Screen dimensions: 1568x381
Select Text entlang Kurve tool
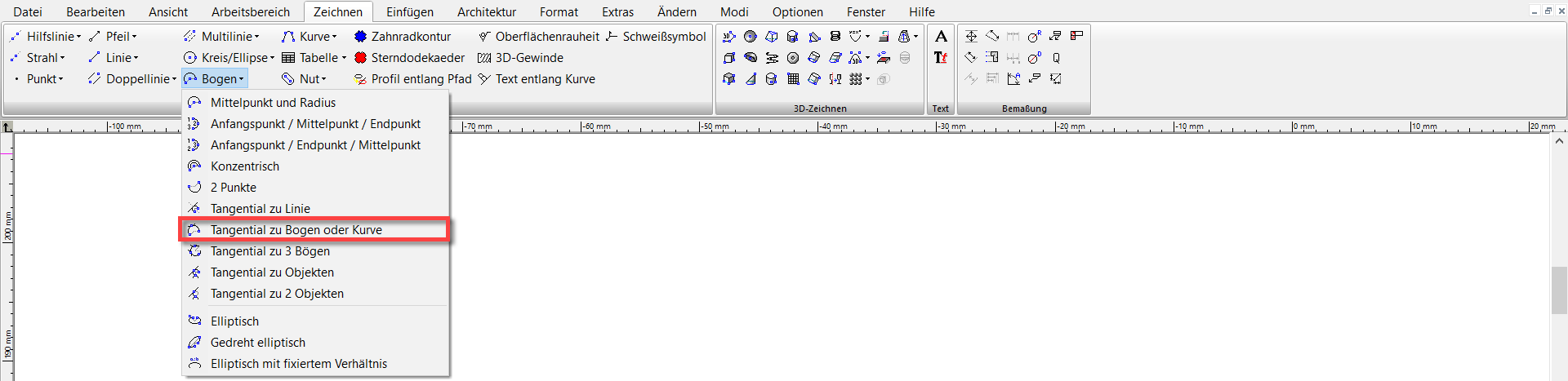537,79
